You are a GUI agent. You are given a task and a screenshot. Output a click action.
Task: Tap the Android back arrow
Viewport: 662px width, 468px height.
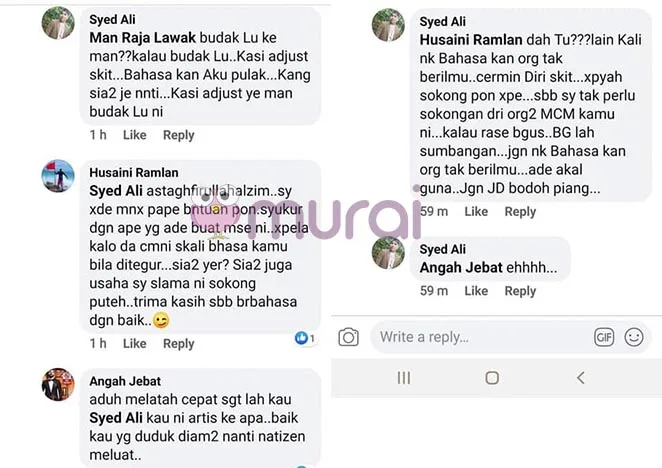click(581, 378)
